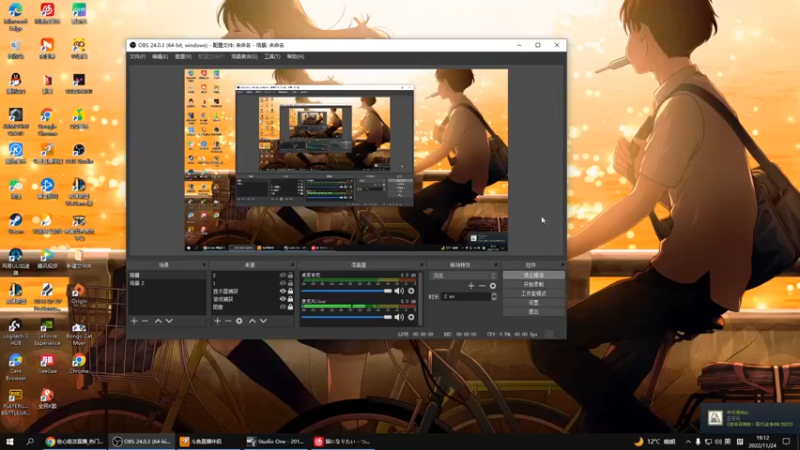
Task: Open Steam desktop icon
Action: pyautogui.click(x=15, y=223)
